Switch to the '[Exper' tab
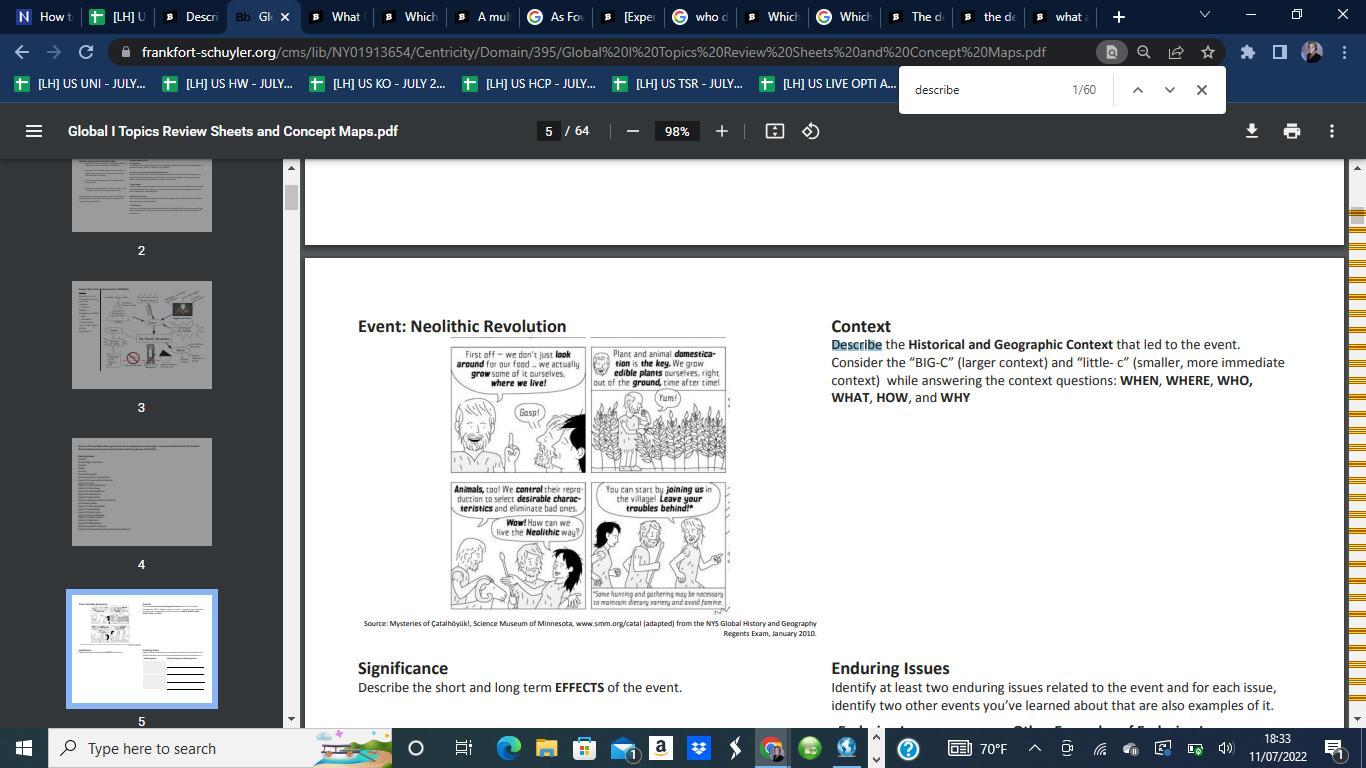1366x768 pixels. click(627, 16)
